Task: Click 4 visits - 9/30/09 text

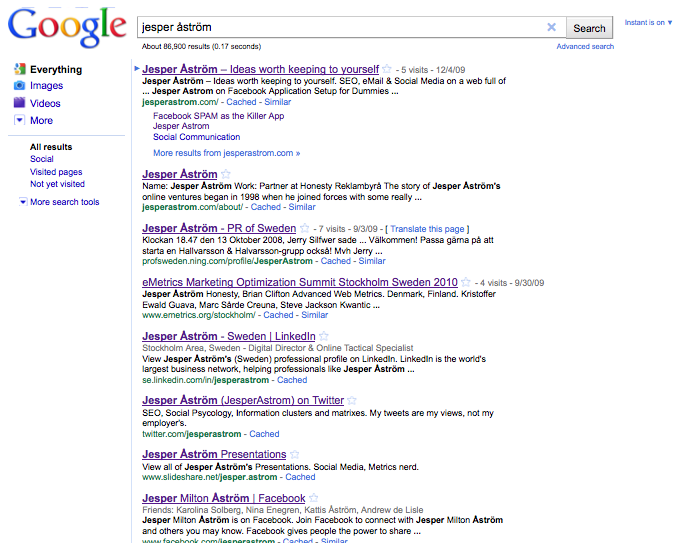Action: (512, 283)
